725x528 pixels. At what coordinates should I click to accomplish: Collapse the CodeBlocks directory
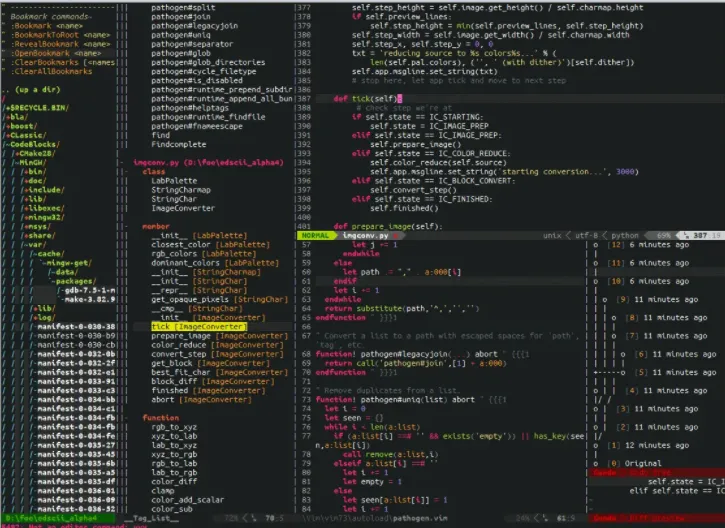coord(32,144)
